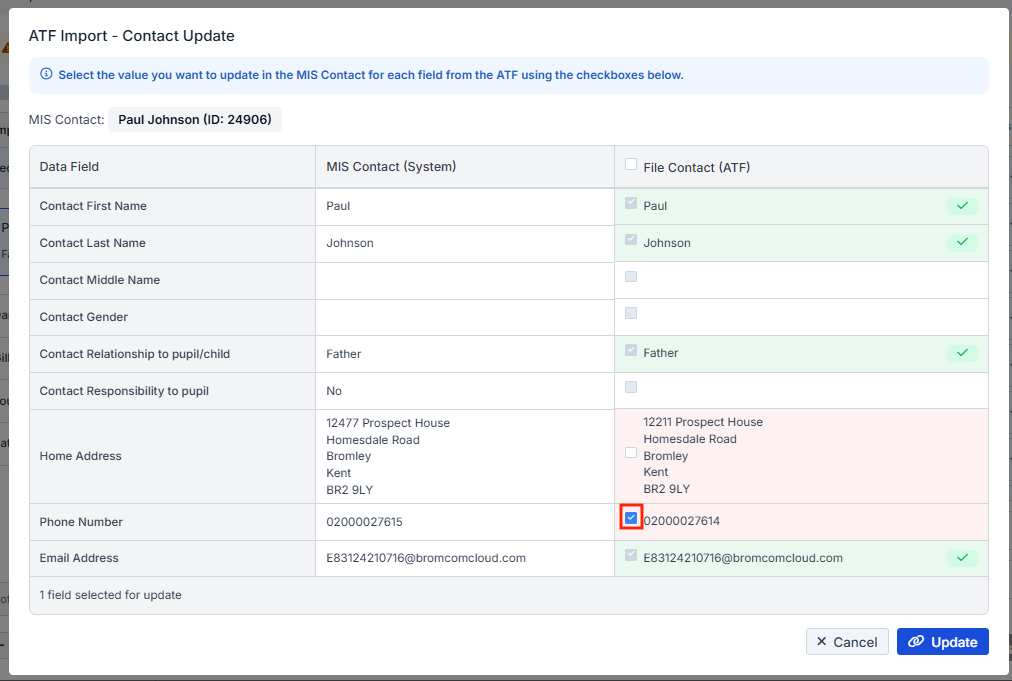Screen dimensions: 1012x681
Task: Toggle the Contact First Name ATF checkbox
Action: pos(631,203)
